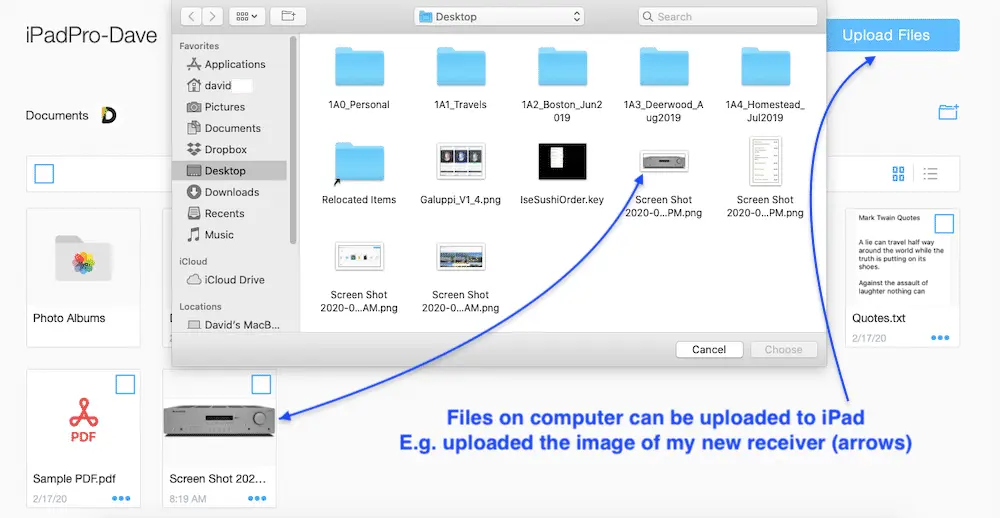Open more options dots under Quotes.txt
This screenshot has width=1000, height=518.
coord(940,338)
